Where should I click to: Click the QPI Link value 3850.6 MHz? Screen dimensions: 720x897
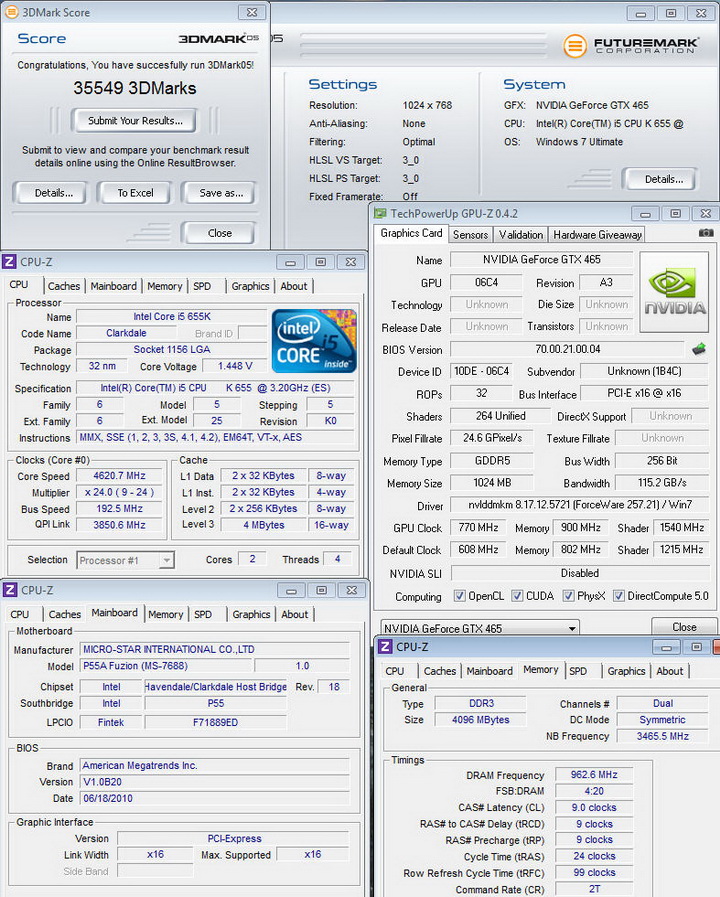120,525
